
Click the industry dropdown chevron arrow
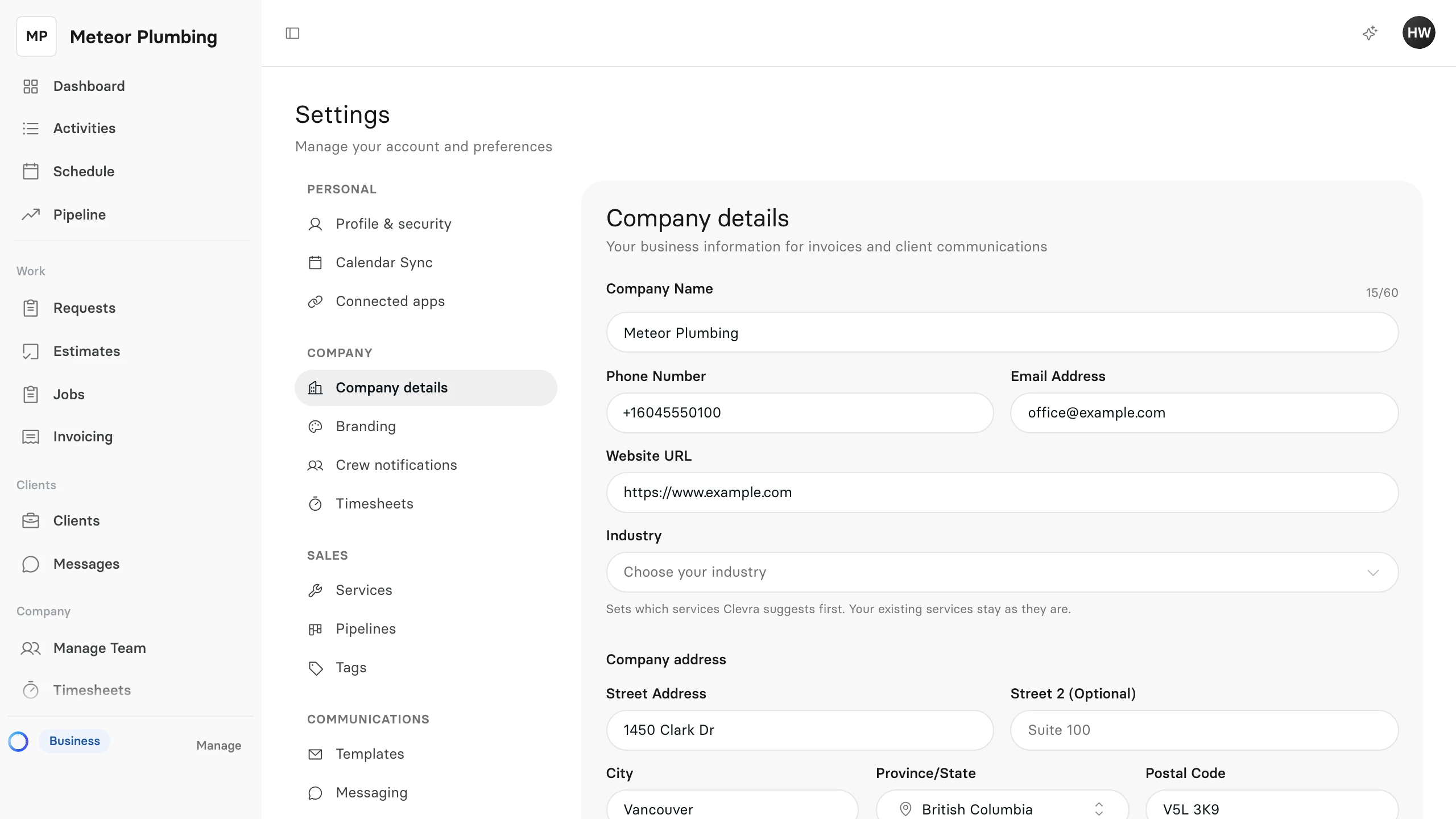pos(1373,572)
